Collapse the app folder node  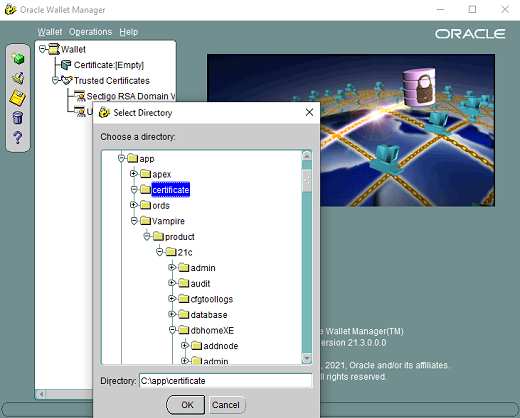point(121,158)
